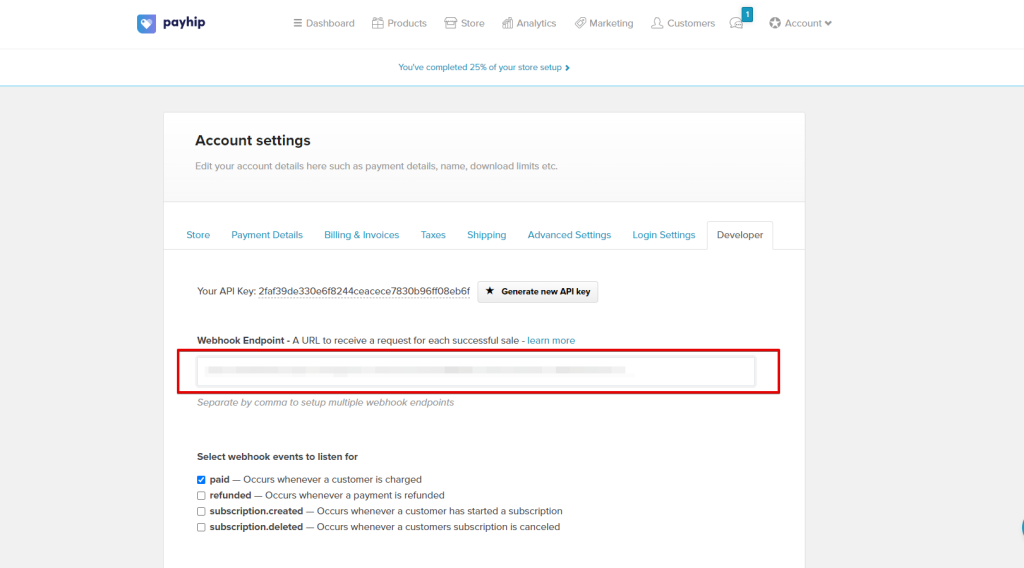Click the webhook 'learn more' link
This screenshot has width=1024, height=568.
[551, 341]
